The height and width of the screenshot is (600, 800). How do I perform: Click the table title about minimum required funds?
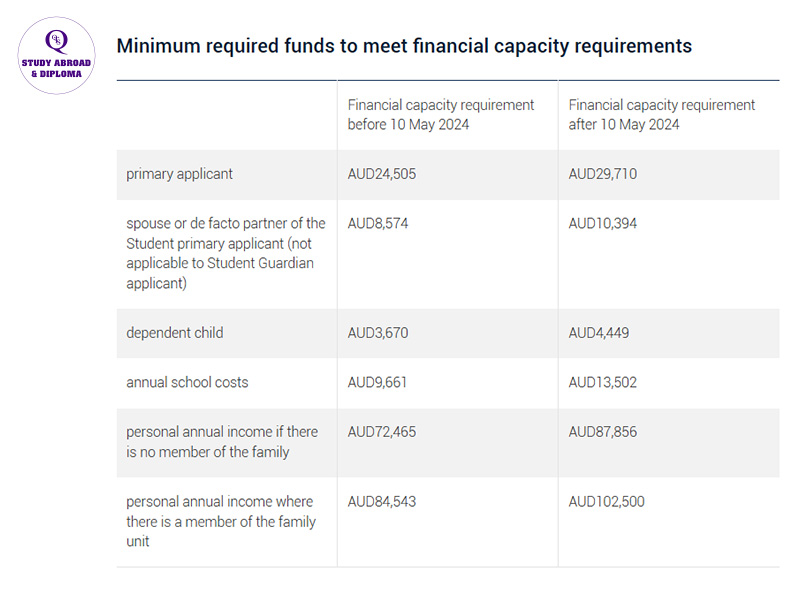pos(404,46)
